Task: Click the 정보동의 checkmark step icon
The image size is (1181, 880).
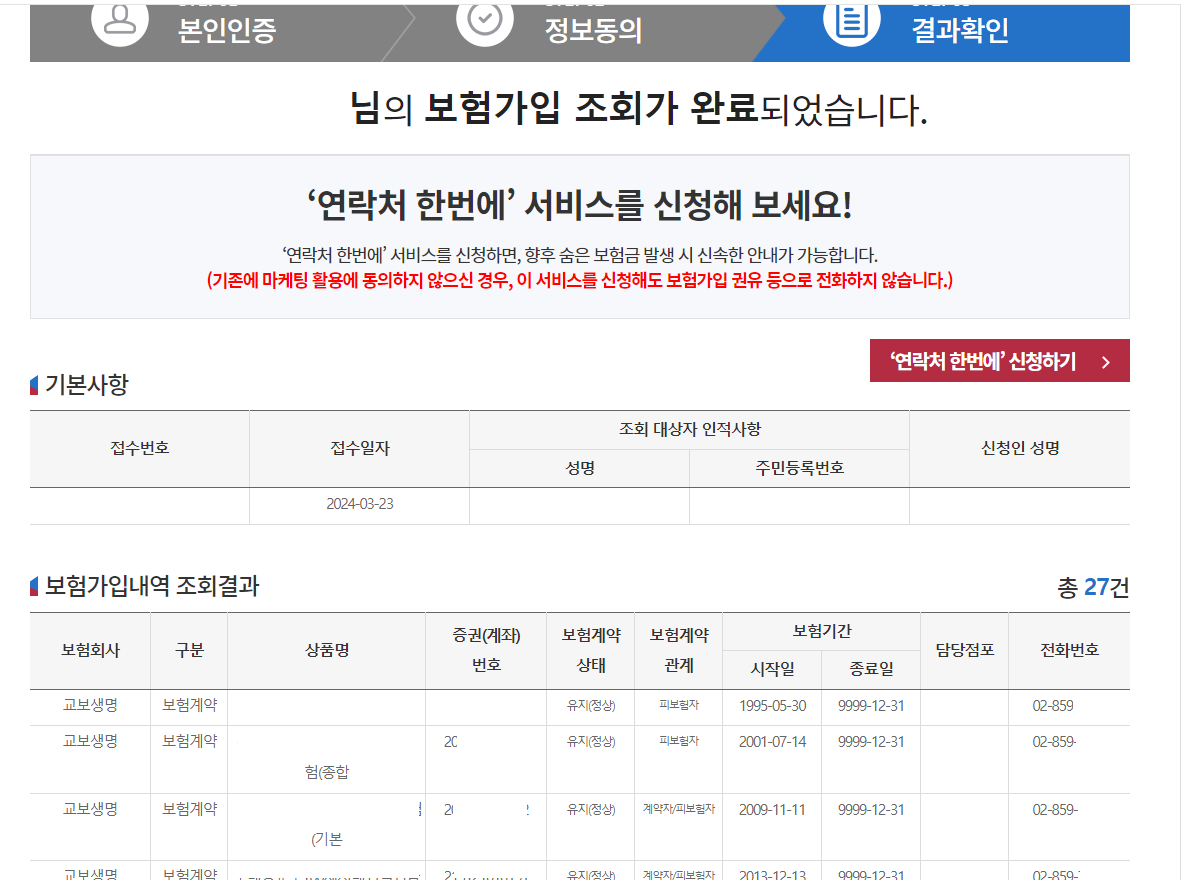Action: (x=485, y=22)
